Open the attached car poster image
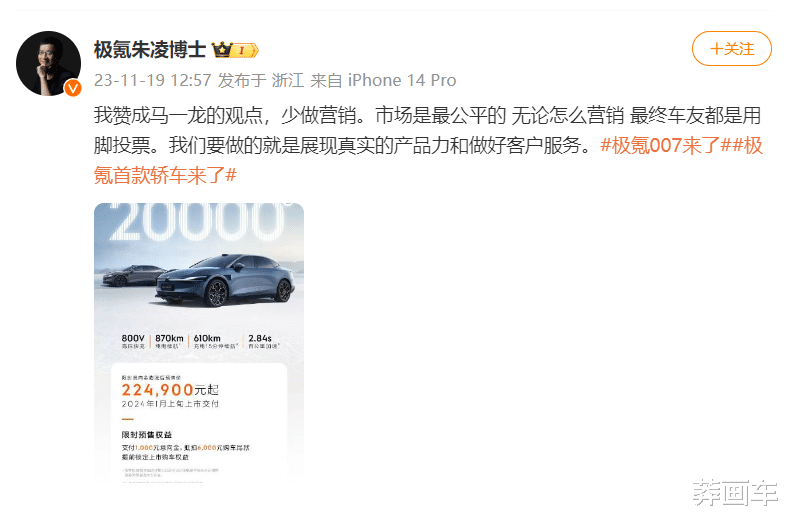793x525 pixels. (x=199, y=342)
